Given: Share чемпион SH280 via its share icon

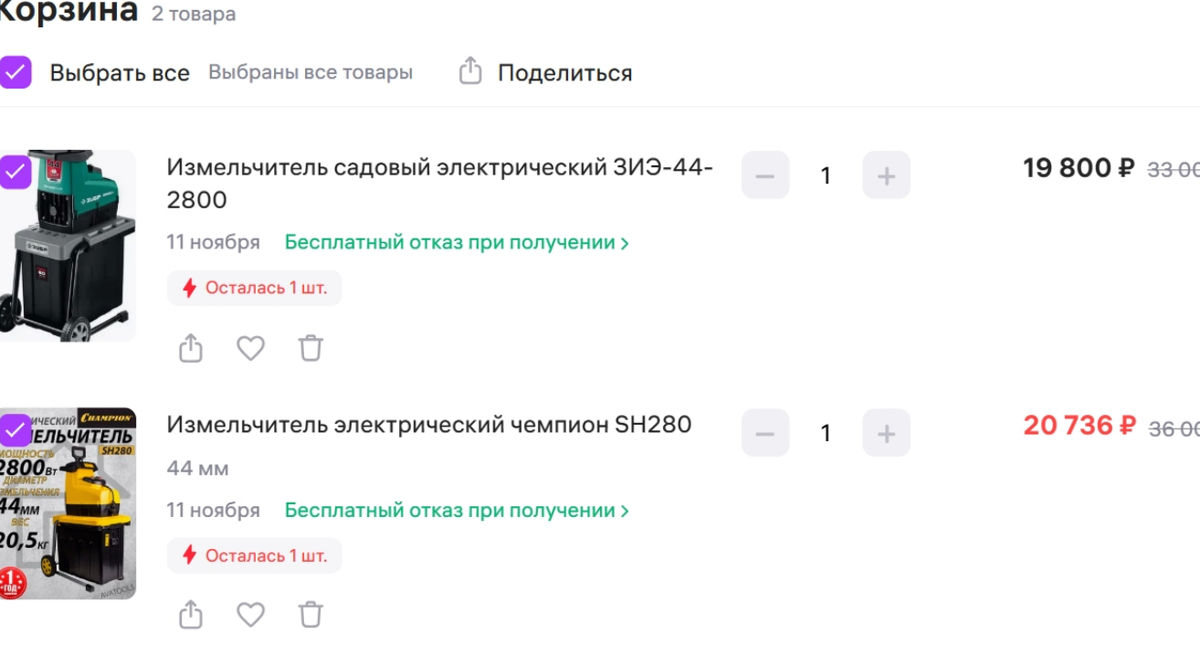Looking at the screenshot, I should [x=190, y=614].
